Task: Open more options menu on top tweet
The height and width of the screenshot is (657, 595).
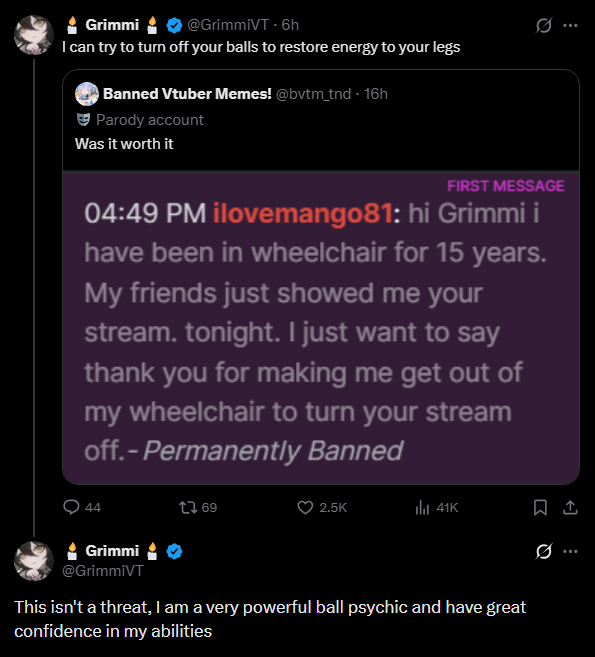Action: 570,26
